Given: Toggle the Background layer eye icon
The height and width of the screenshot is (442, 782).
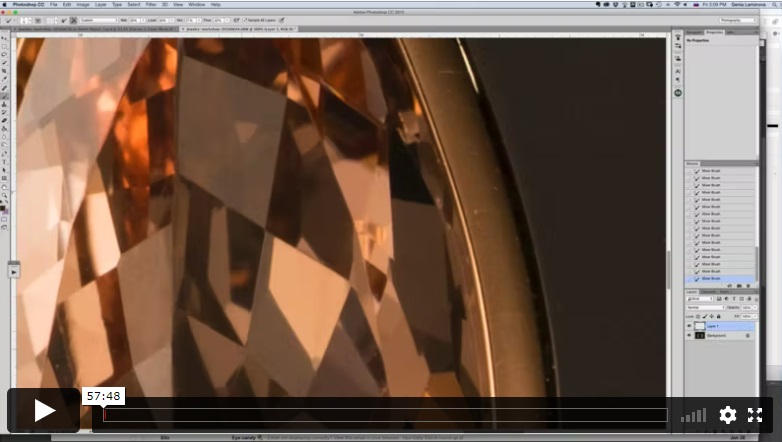Looking at the screenshot, I should [689, 336].
